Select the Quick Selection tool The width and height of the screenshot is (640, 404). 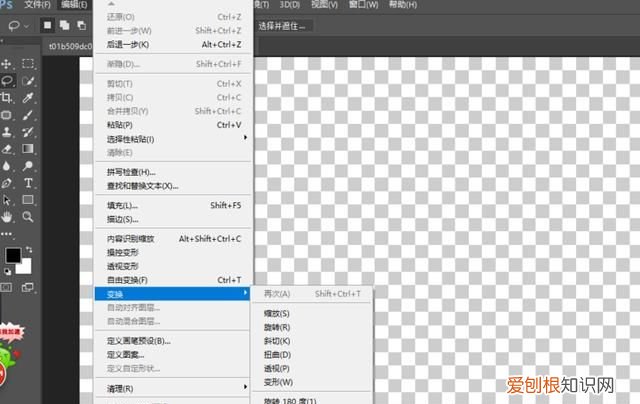[x=28, y=80]
